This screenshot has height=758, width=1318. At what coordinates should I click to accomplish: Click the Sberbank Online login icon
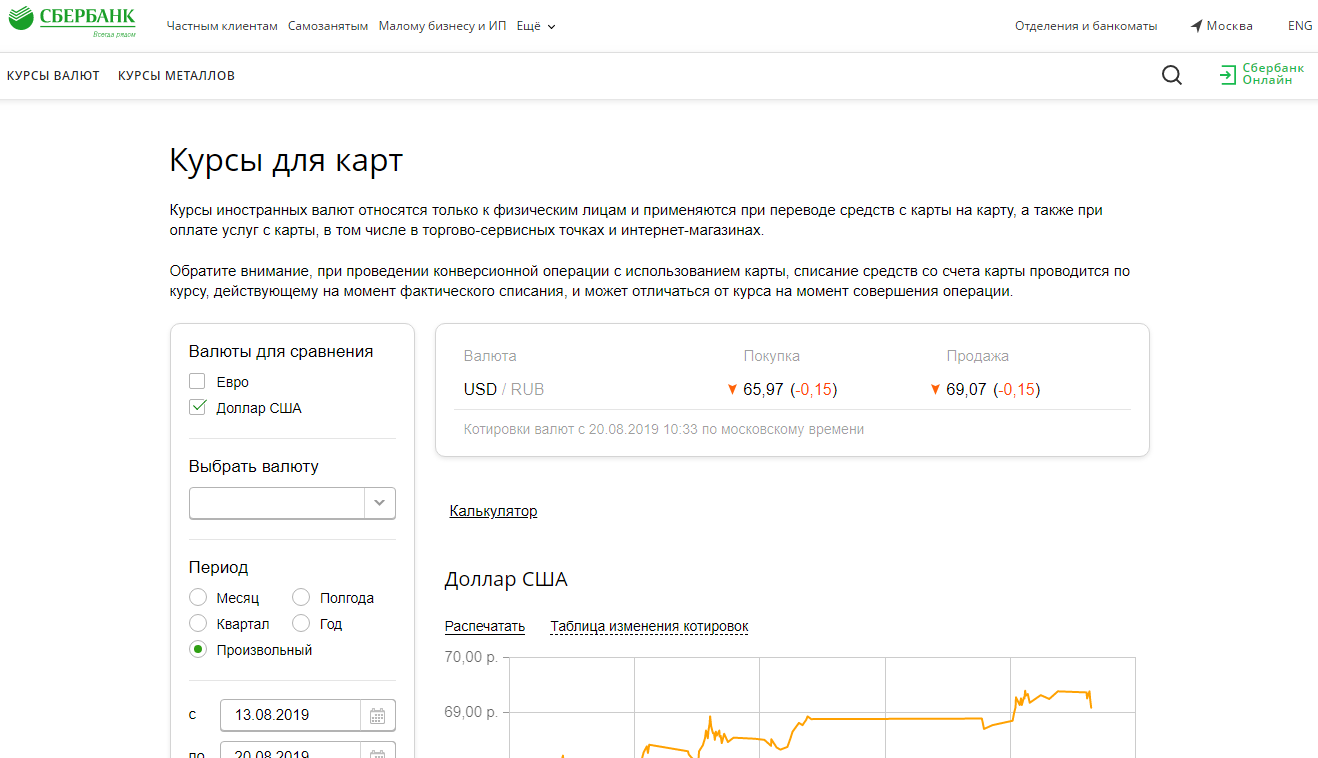(x=1228, y=75)
